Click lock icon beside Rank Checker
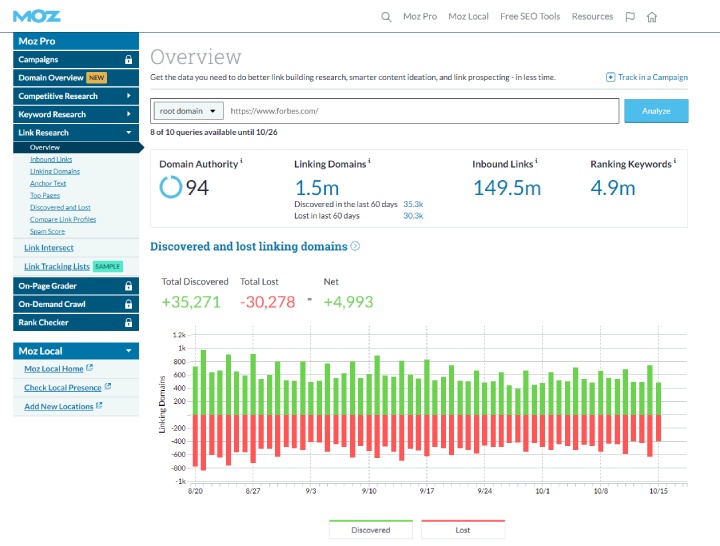Screen dimensions: 720x546 129,323
